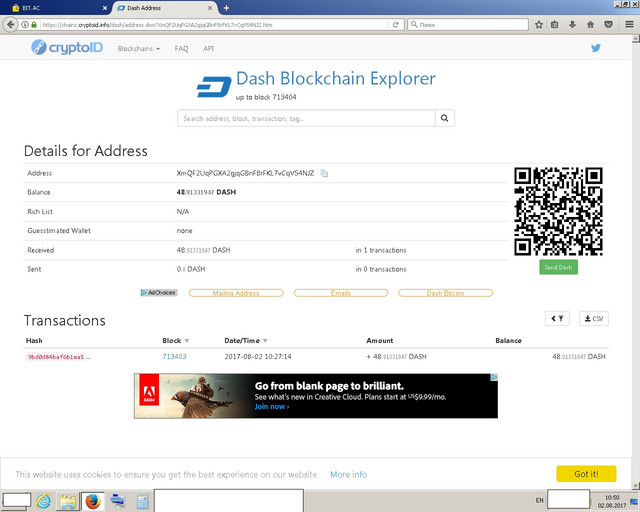Dismiss cookies with Got it! button
The width and height of the screenshot is (640, 512).
click(586, 474)
